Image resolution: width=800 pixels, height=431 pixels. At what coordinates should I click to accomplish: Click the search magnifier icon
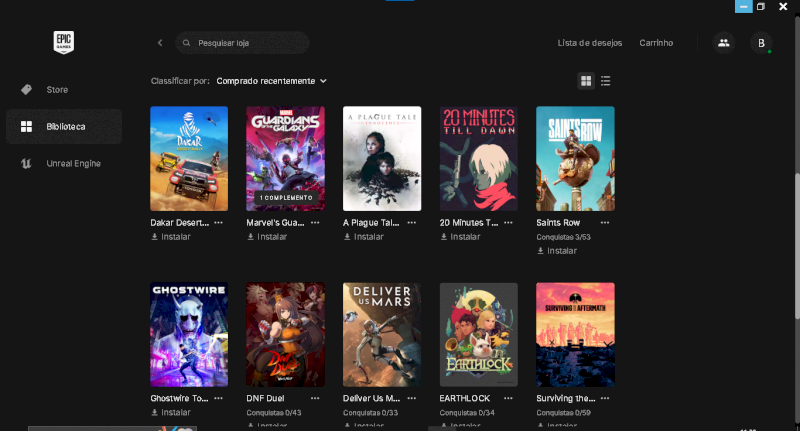[187, 43]
